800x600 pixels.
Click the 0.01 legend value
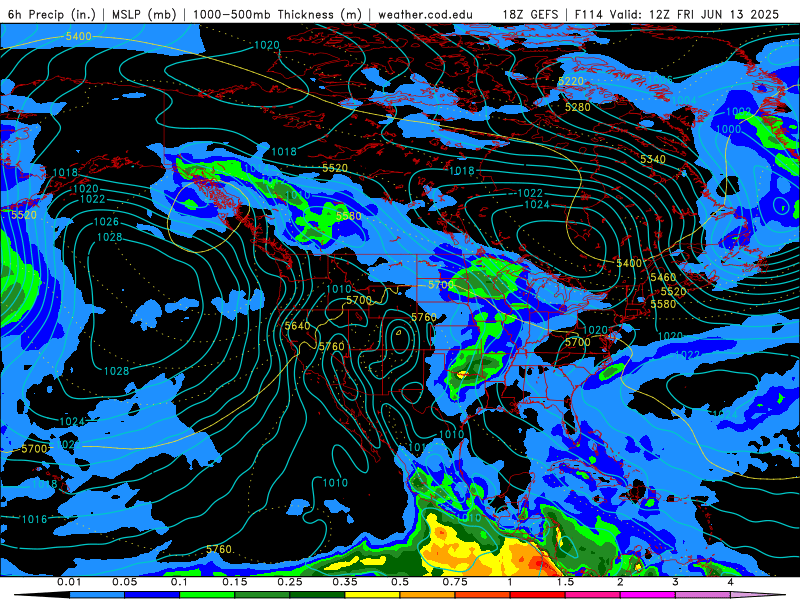[x=68, y=582]
